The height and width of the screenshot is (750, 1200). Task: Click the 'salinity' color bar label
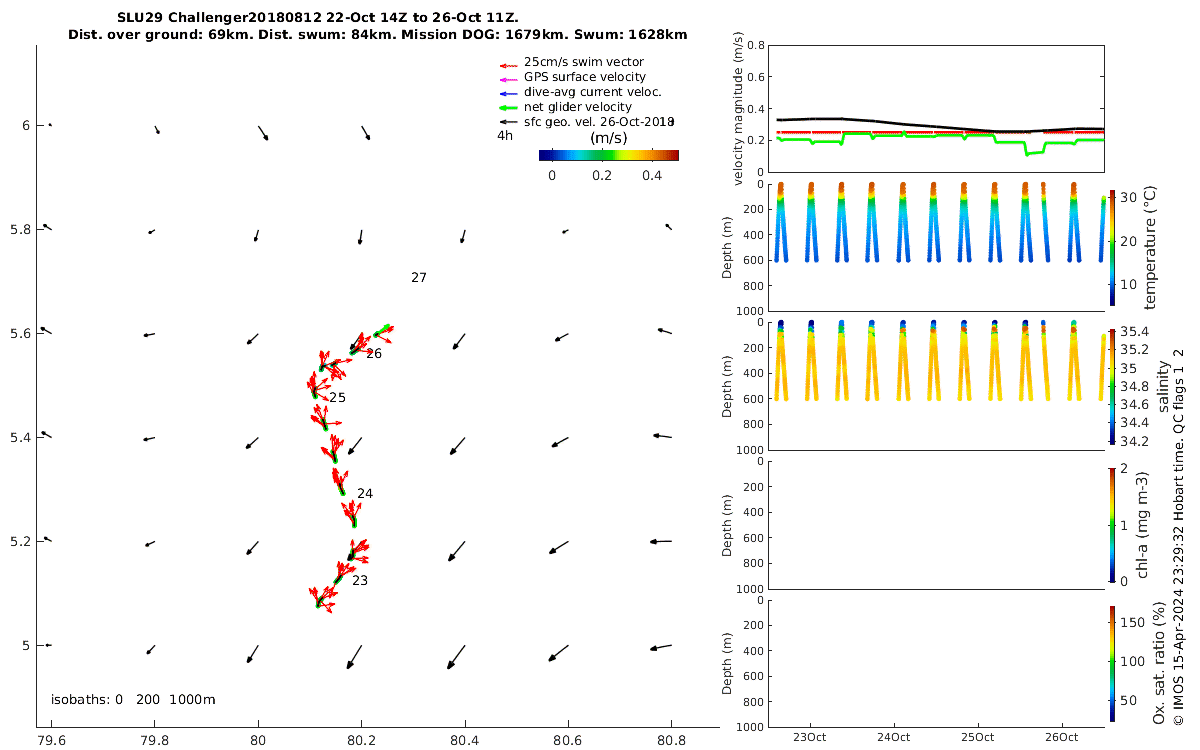[x=1163, y=386]
